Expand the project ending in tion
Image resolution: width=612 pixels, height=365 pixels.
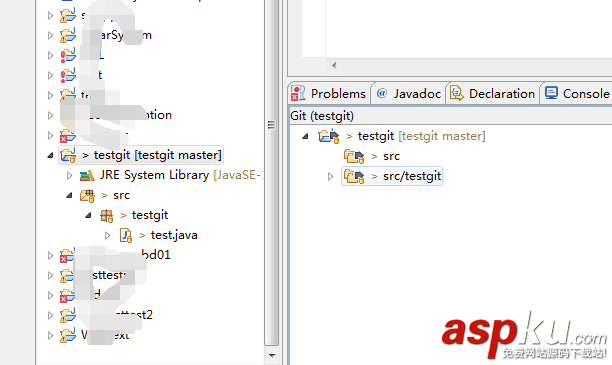[50, 116]
